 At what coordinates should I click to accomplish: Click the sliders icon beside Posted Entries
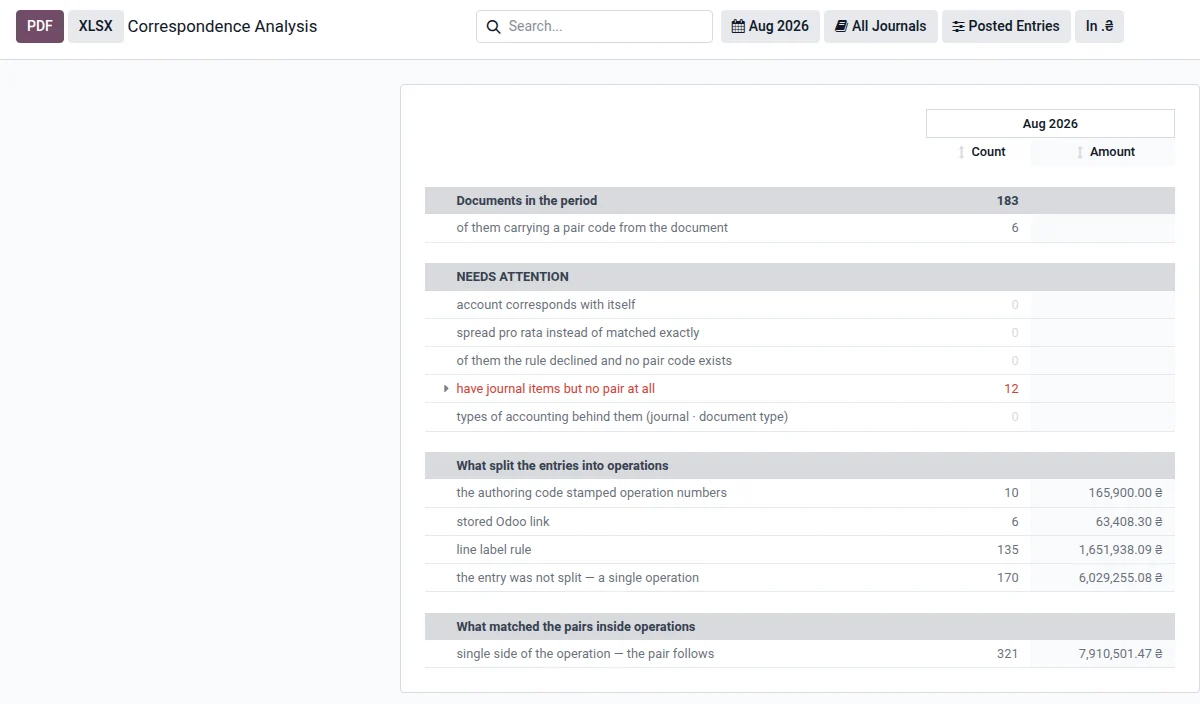(x=958, y=27)
